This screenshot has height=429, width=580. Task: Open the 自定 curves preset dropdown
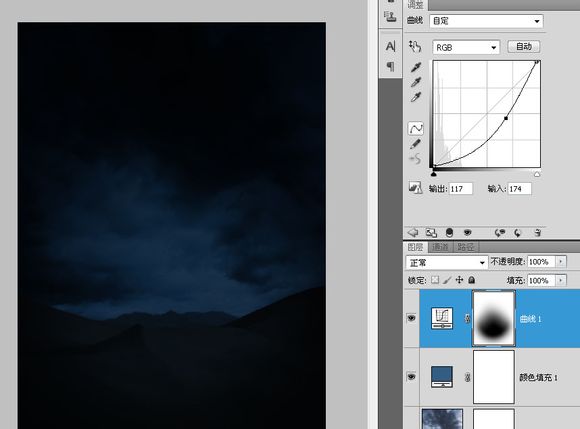(486, 21)
